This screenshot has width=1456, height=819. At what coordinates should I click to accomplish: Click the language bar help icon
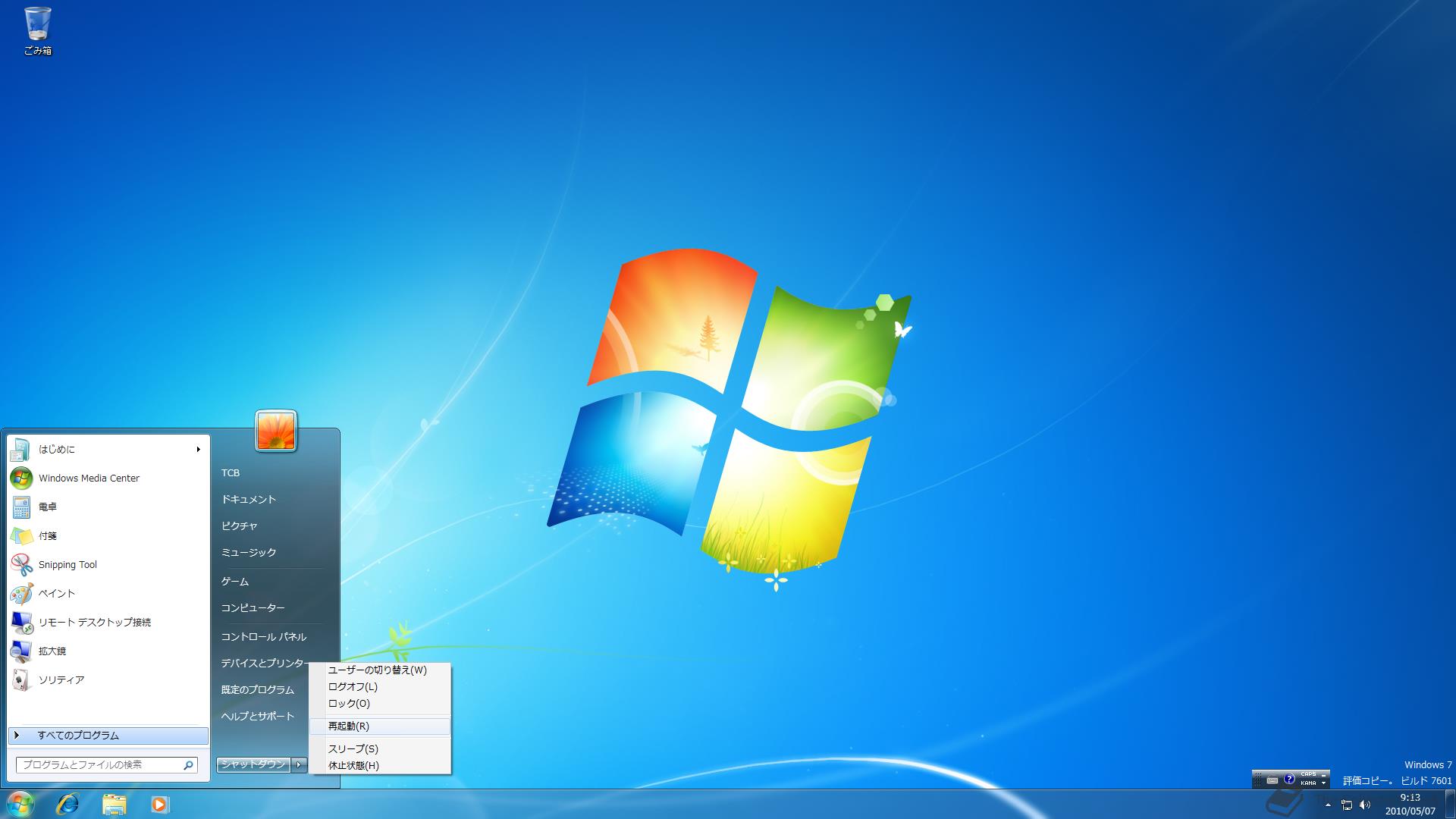1289,779
